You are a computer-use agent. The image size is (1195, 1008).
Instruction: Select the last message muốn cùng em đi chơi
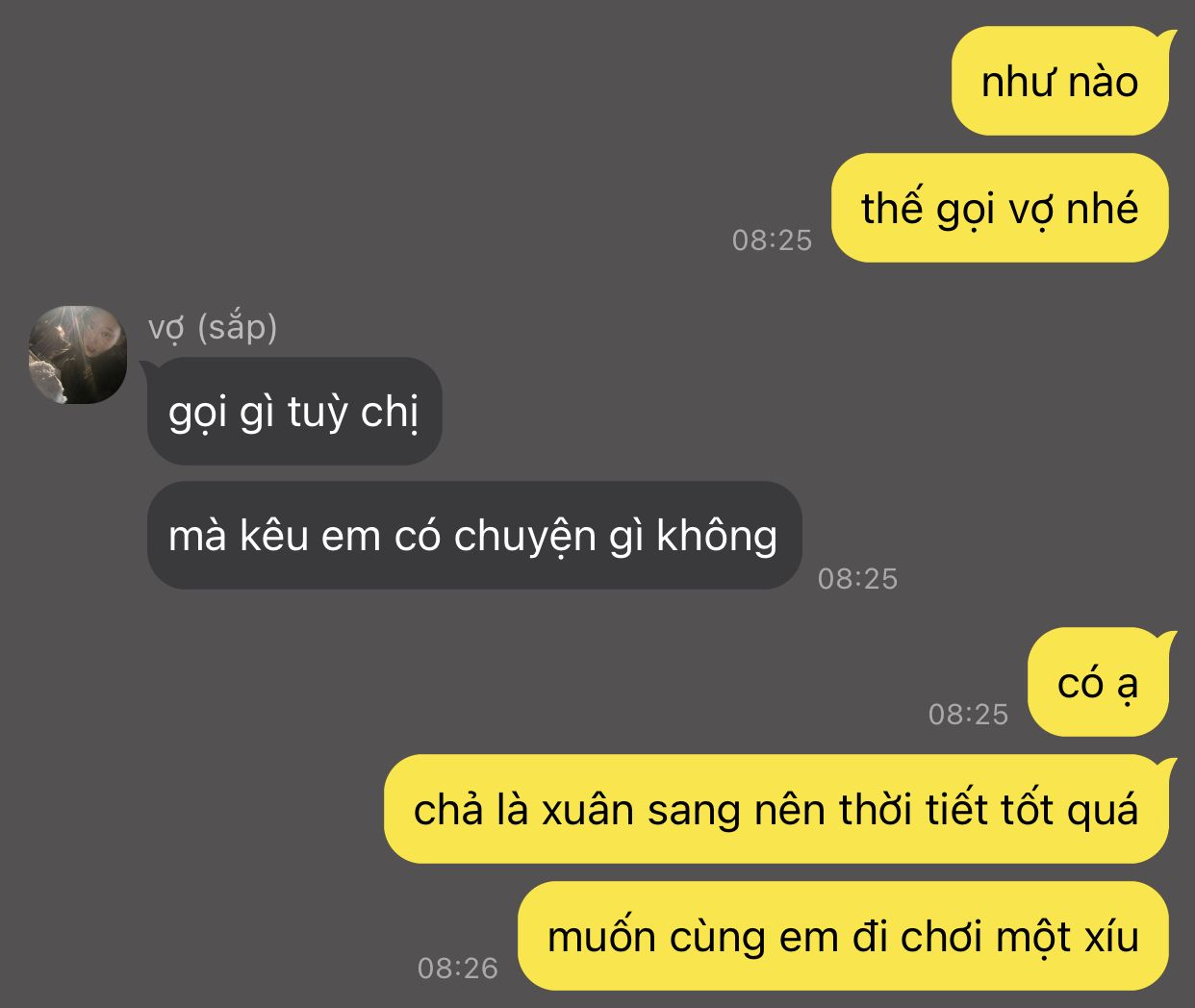click(843, 936)
